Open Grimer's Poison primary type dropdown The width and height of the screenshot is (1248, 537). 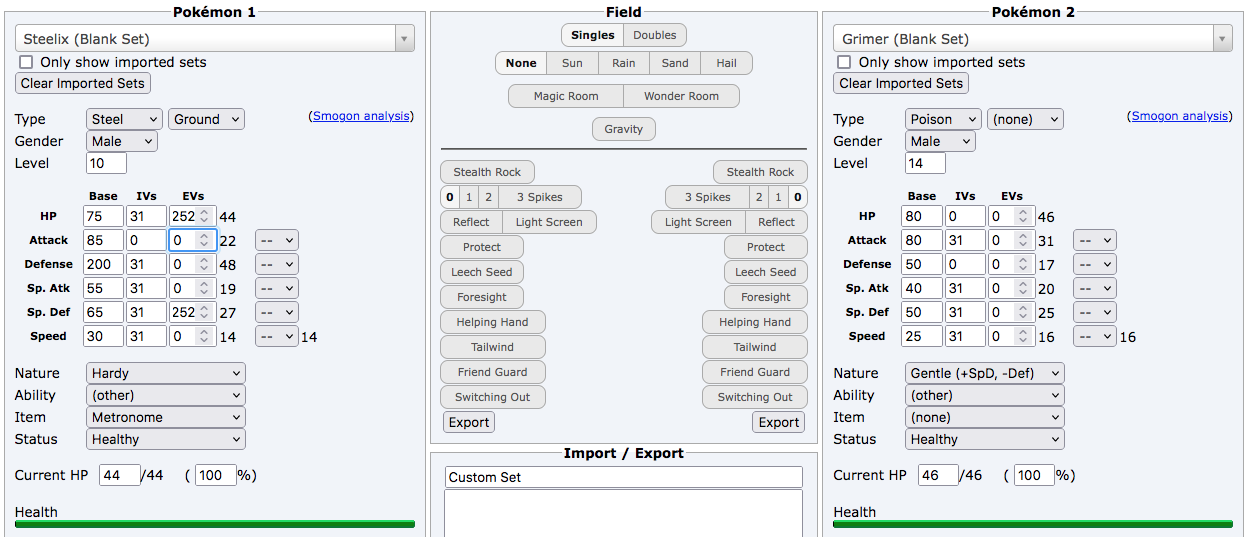pyautogui.click(x=943, y=119)
